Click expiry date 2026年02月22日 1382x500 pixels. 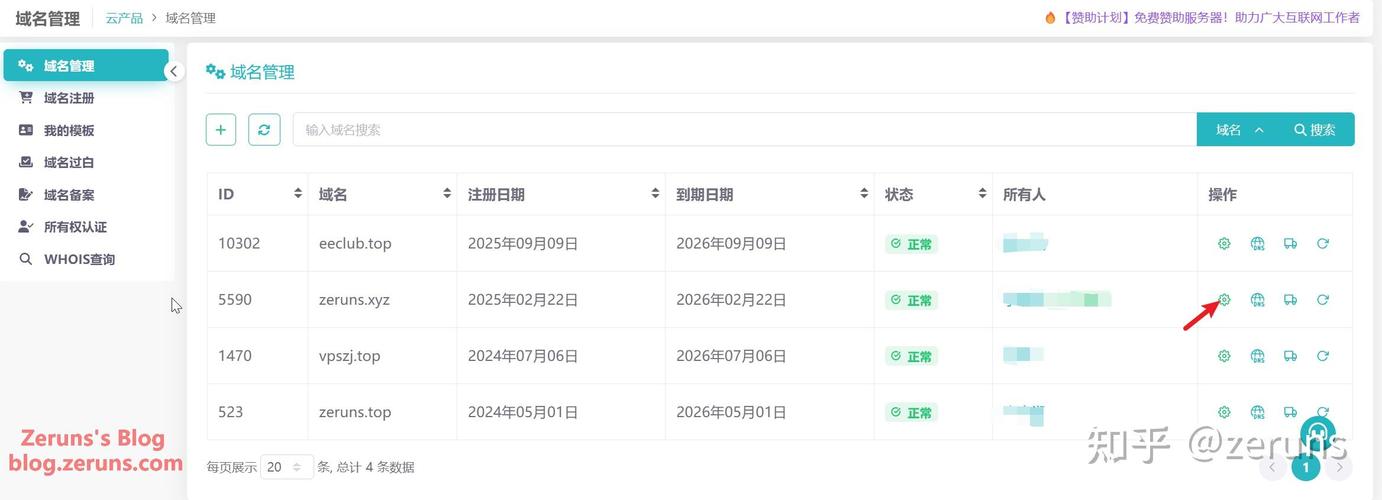click(x=731, y=299)
